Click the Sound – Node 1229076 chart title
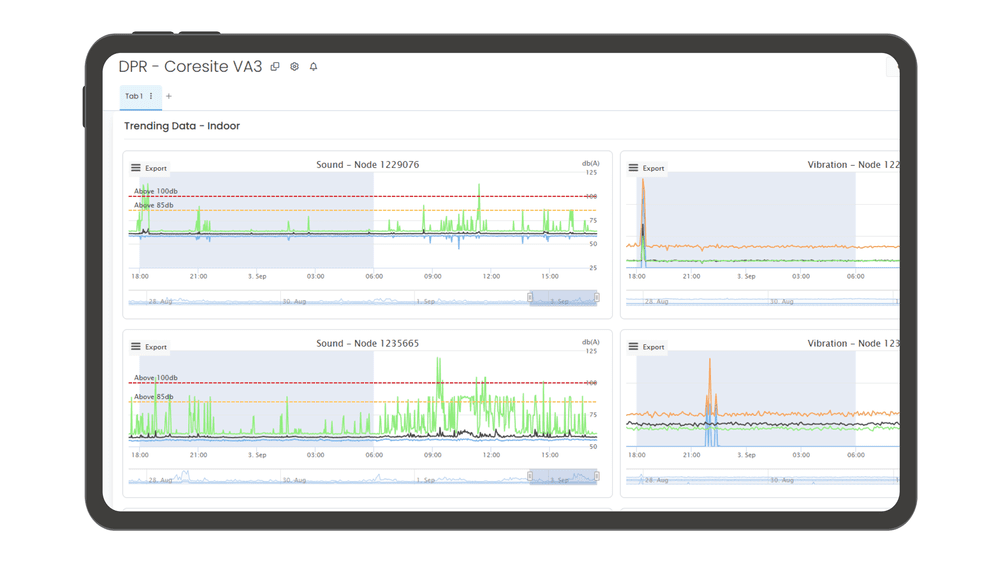The height and width of the screenshot is (562, 1000). pos(367,165)
